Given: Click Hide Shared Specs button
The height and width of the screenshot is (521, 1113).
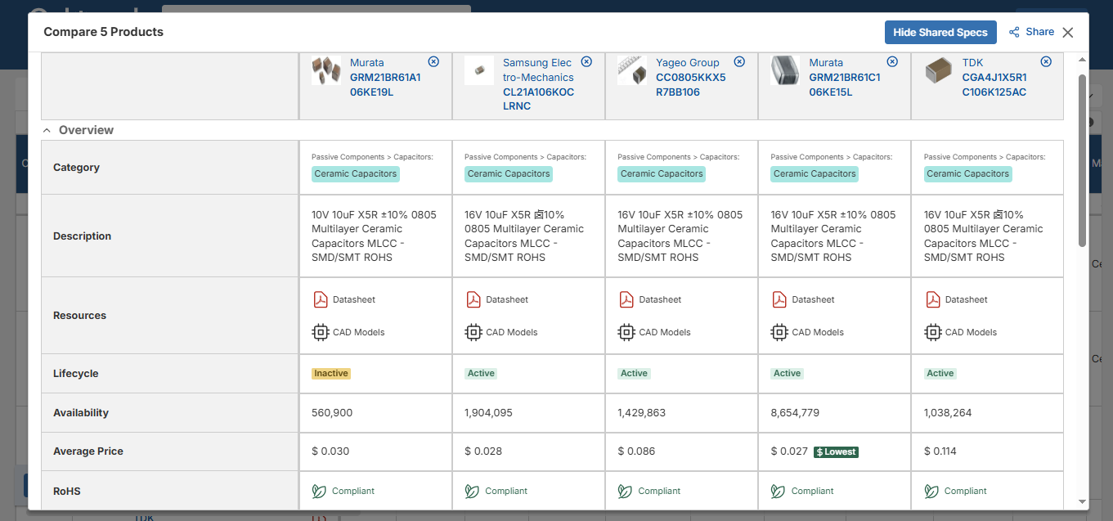Looking at the screenshot, I should pyautogui.click(x=941, y=33).
